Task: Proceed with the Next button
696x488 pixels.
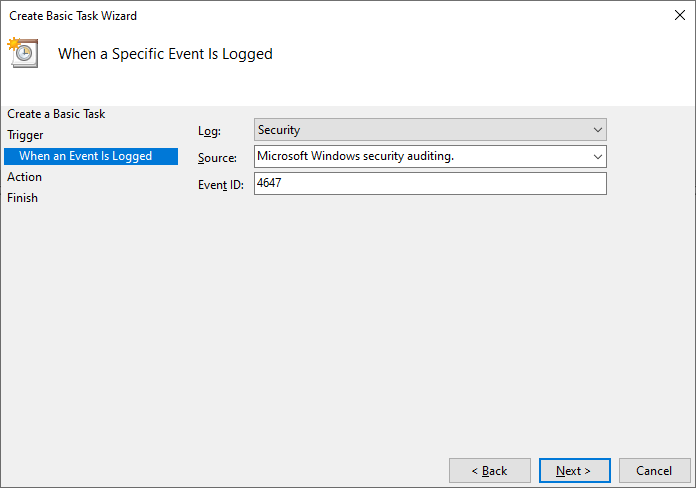Action: pyautogui.click(x=575, y=471)
